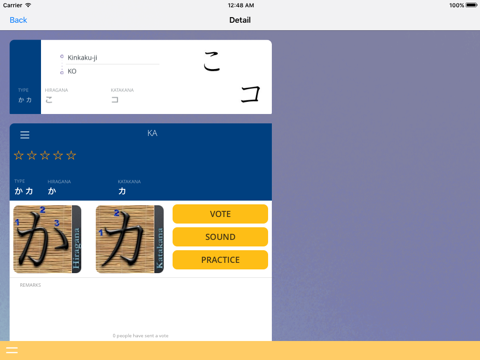Open the menu icon in bottom yellow bar

point(12,350)
